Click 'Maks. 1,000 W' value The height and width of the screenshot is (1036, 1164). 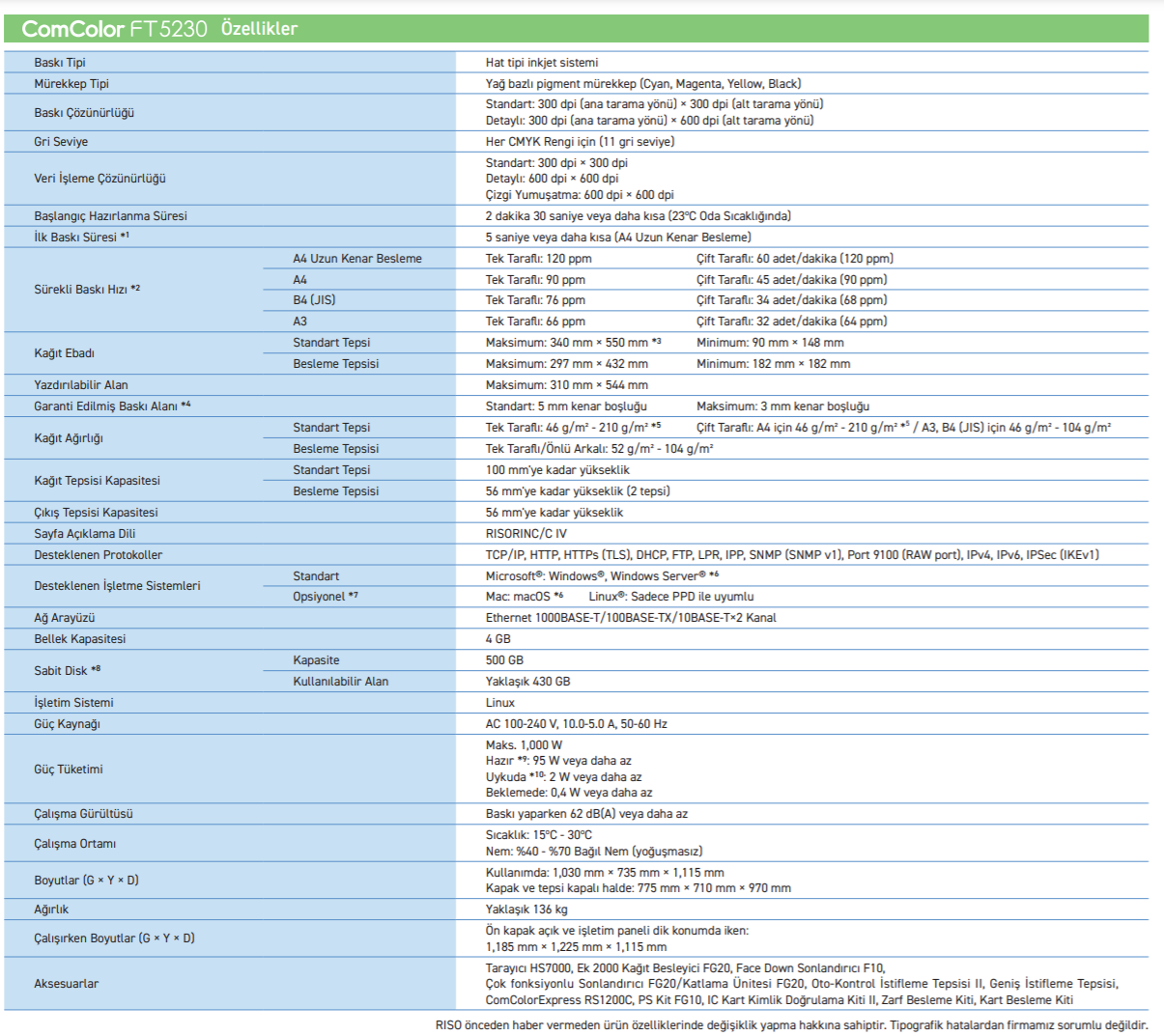click(524, 745)
